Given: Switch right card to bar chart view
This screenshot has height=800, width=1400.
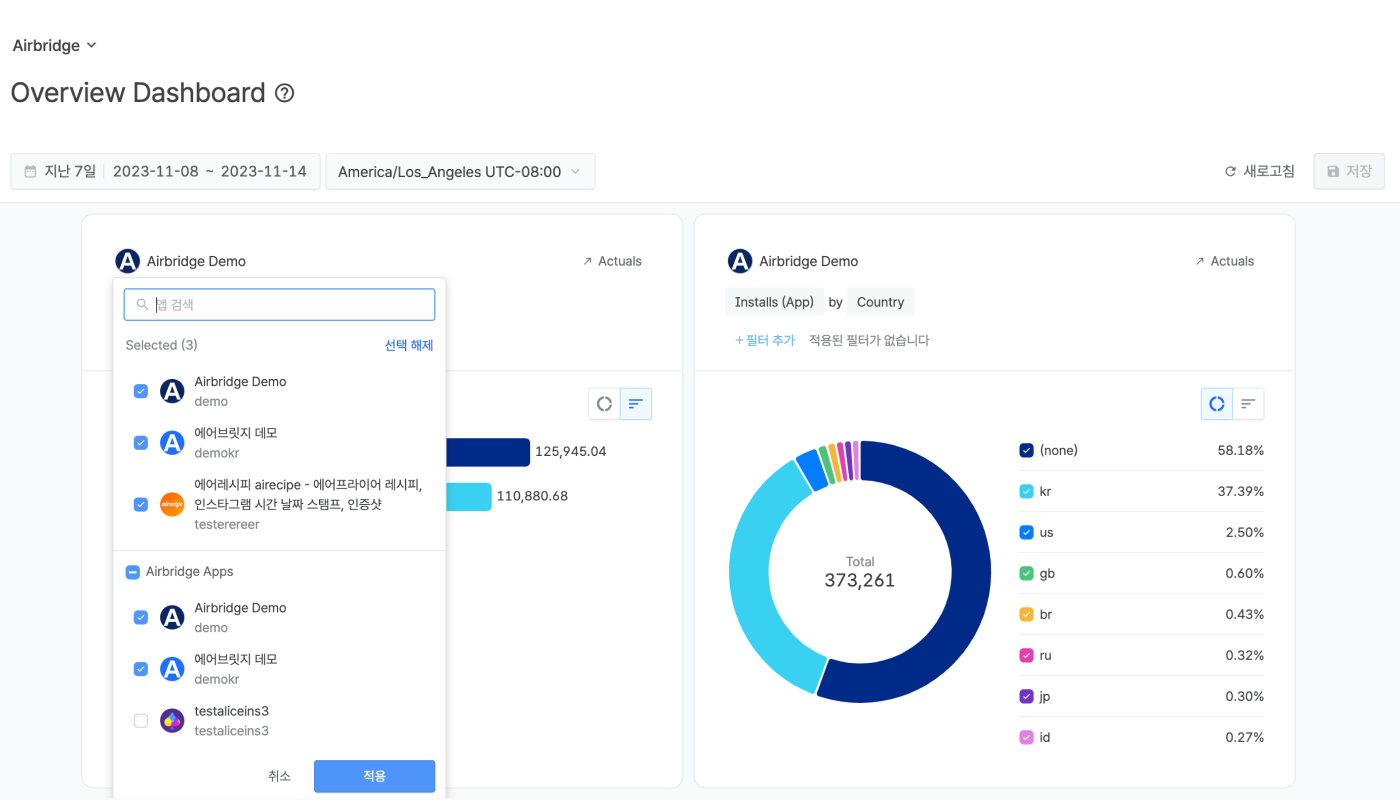Looking at the screenshot, I should point(1248,404).
